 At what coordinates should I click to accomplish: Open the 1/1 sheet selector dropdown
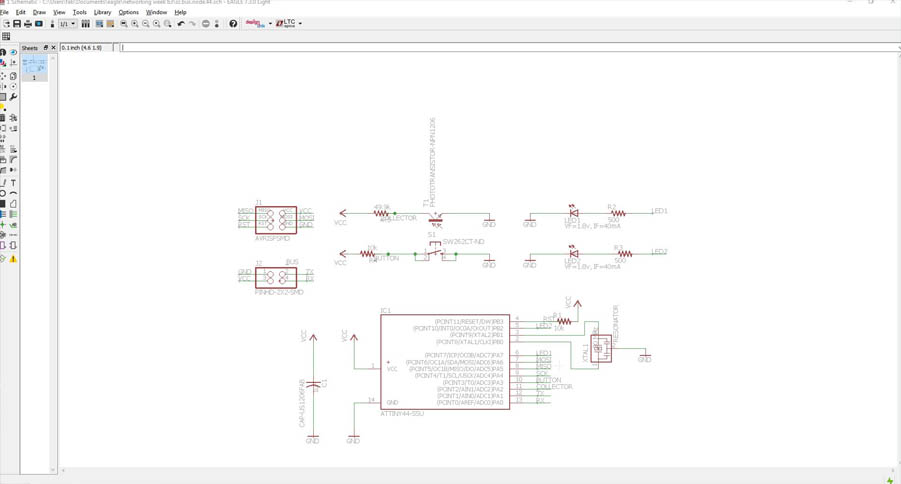68,24
